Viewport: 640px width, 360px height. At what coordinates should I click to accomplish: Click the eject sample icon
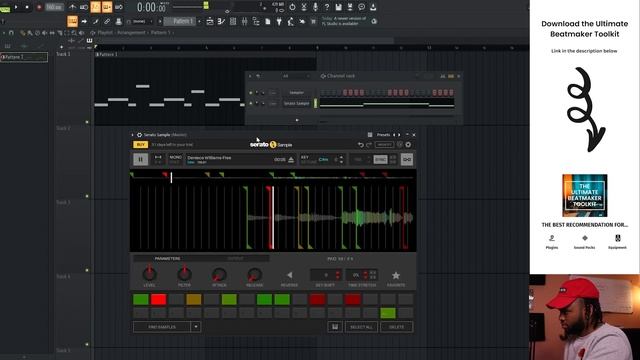coord(291,160)
